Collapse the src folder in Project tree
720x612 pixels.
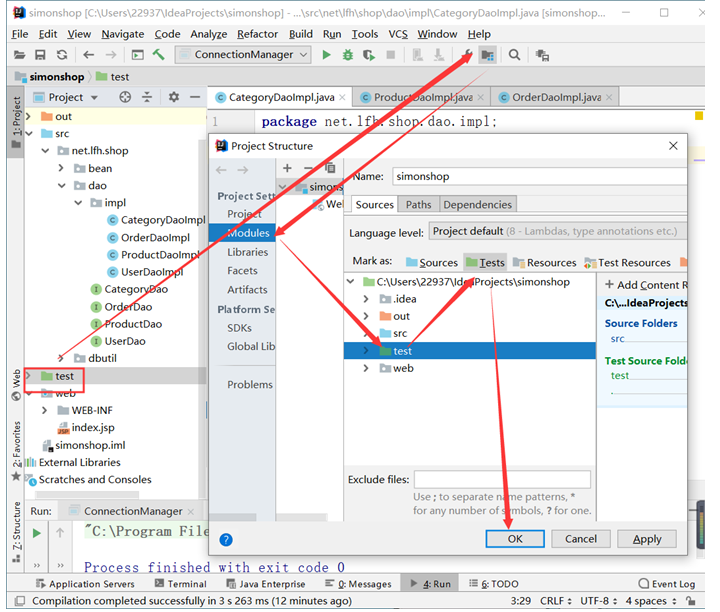pos(29,134)
